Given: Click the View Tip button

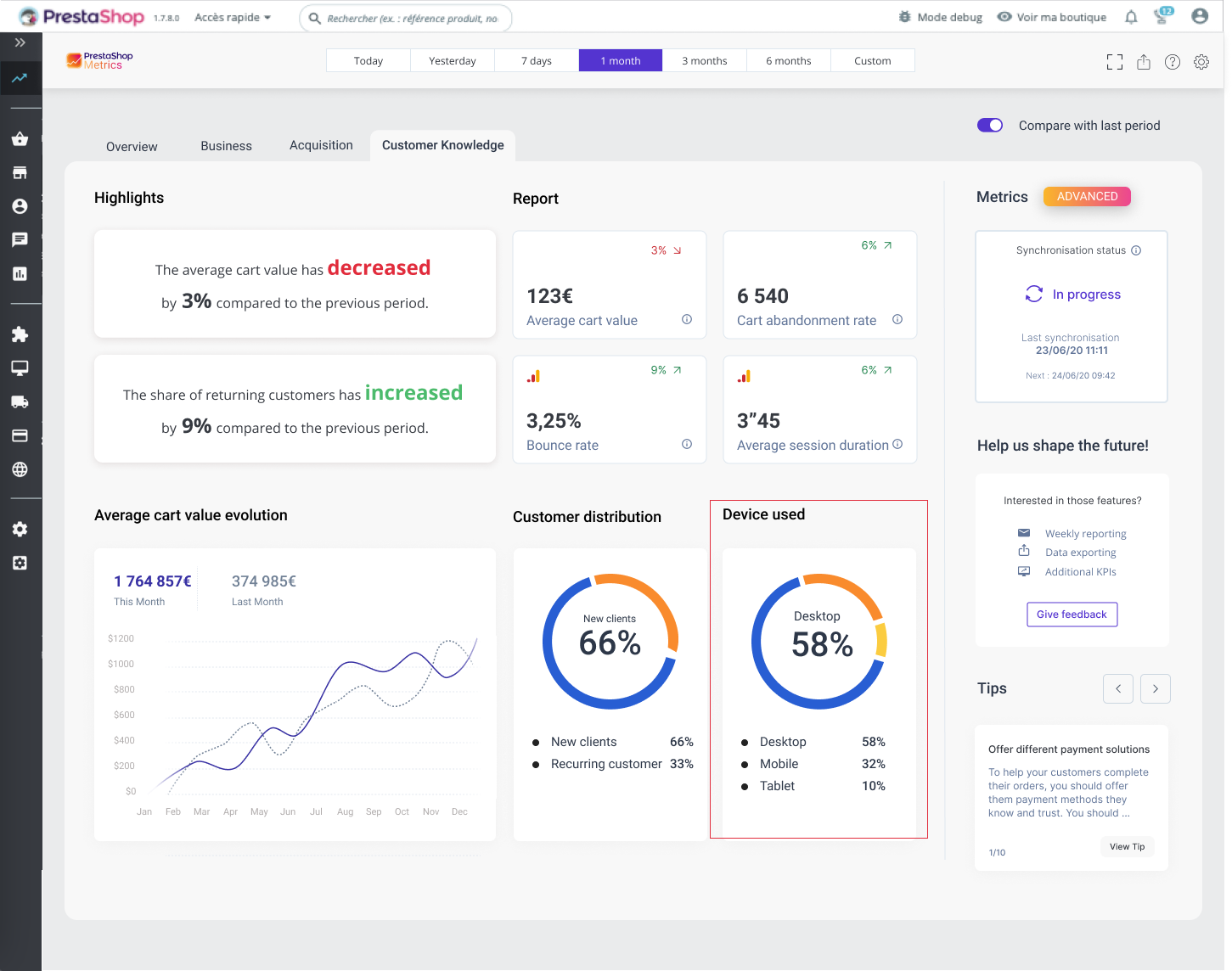Looking at the screenshot, I should (x=1127, y=846).
